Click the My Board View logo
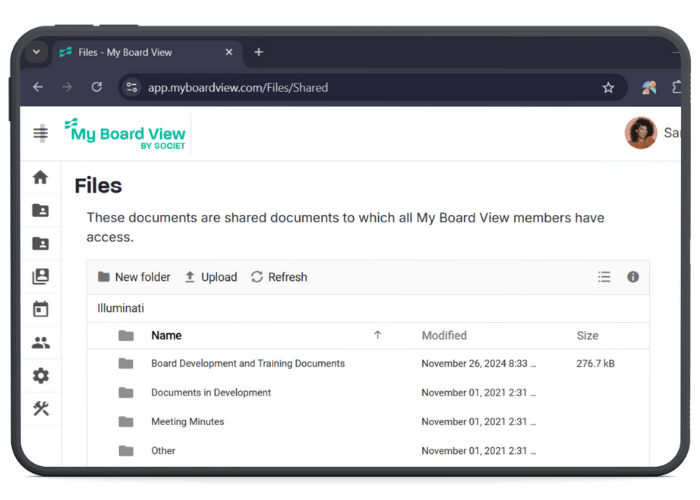The height and width of the screenshot is (500, 700). [x=125, y=133]
